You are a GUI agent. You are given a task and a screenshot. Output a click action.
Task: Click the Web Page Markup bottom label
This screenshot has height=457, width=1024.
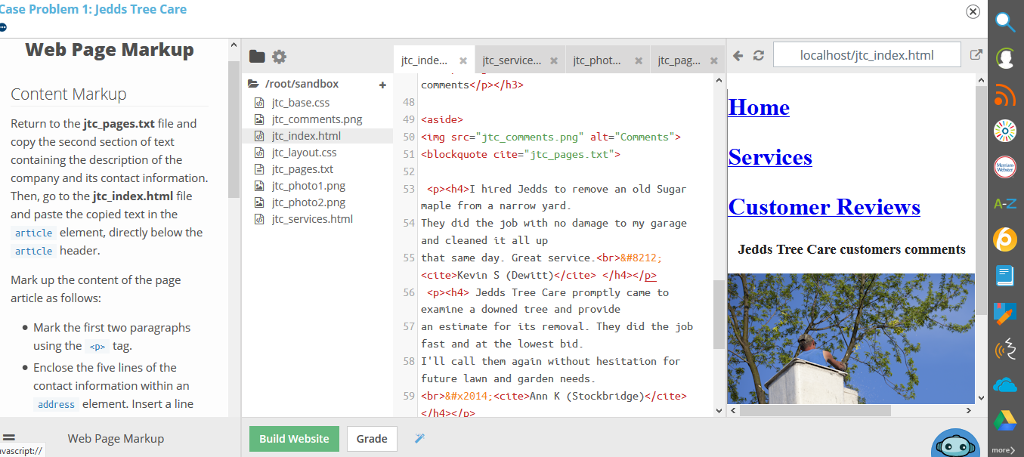pyautogui.click(x=116, y=439)
